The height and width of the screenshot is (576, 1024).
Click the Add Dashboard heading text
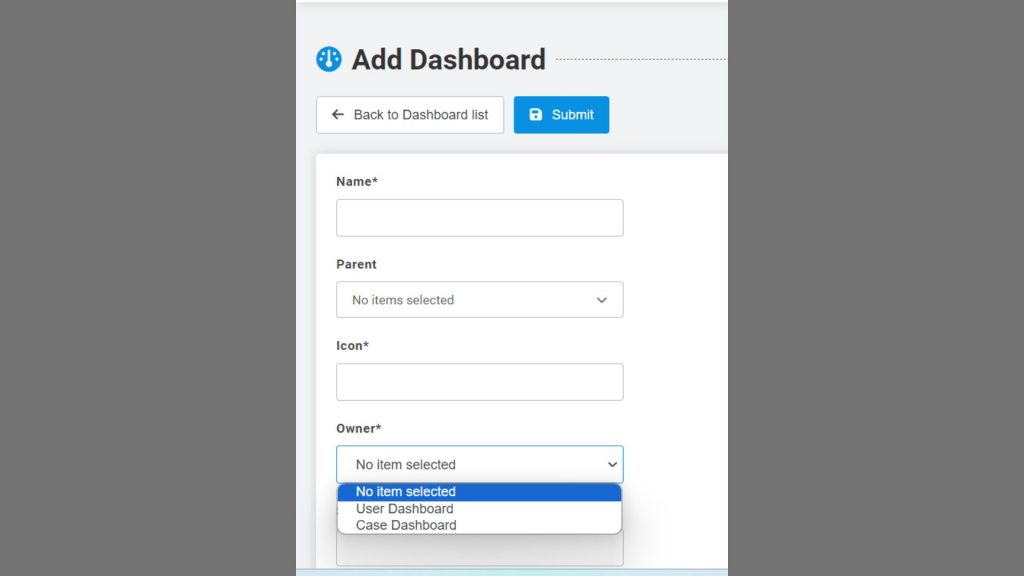click(x=448, y=59)
